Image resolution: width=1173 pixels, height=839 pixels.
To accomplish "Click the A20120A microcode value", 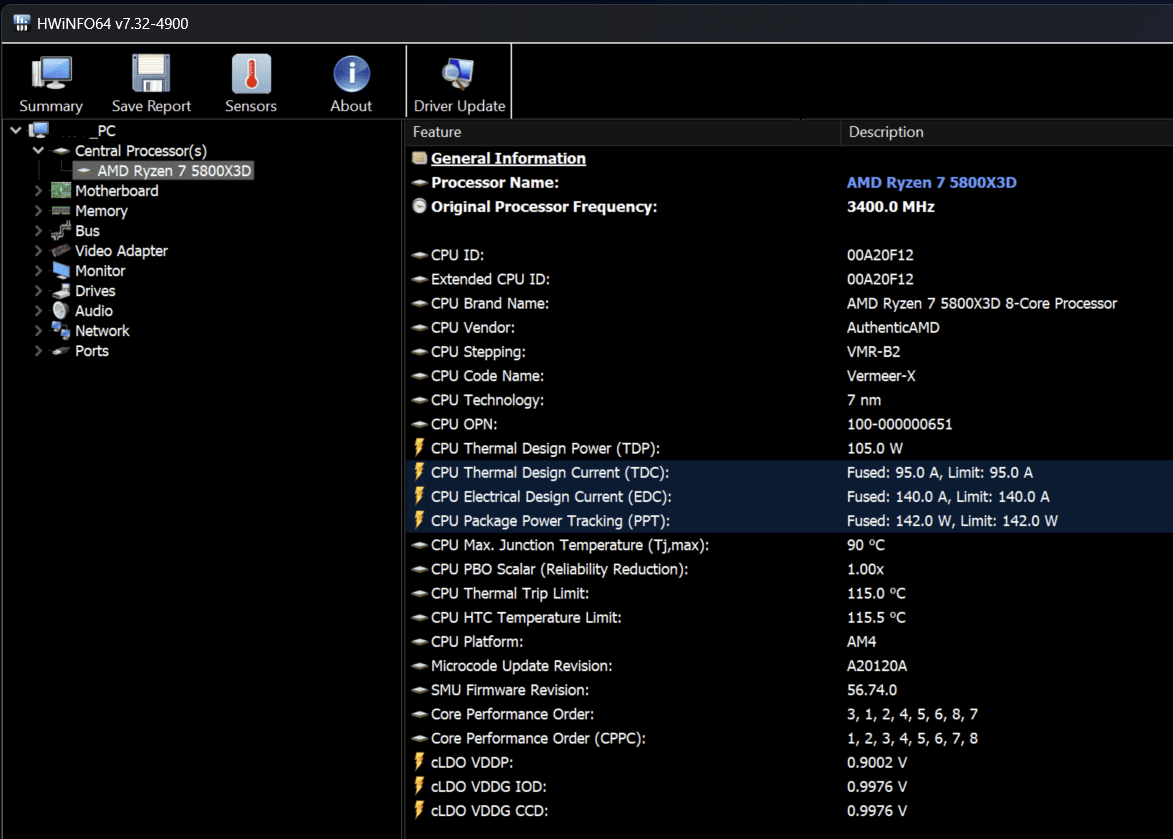I will (x=877, y=666).
